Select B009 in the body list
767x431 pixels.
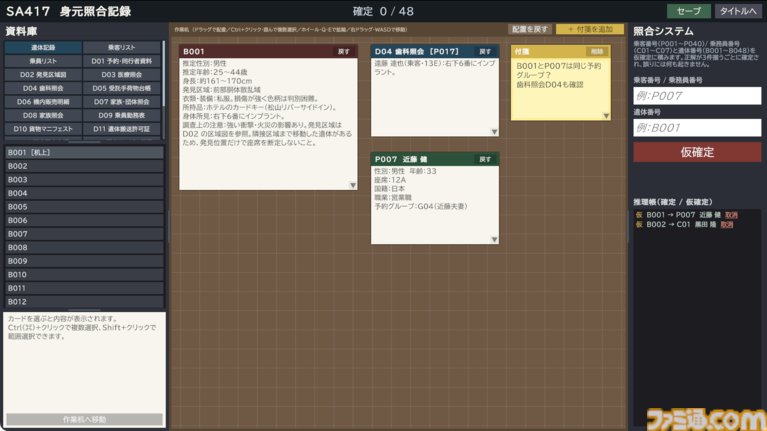click(x=84, y=261)
